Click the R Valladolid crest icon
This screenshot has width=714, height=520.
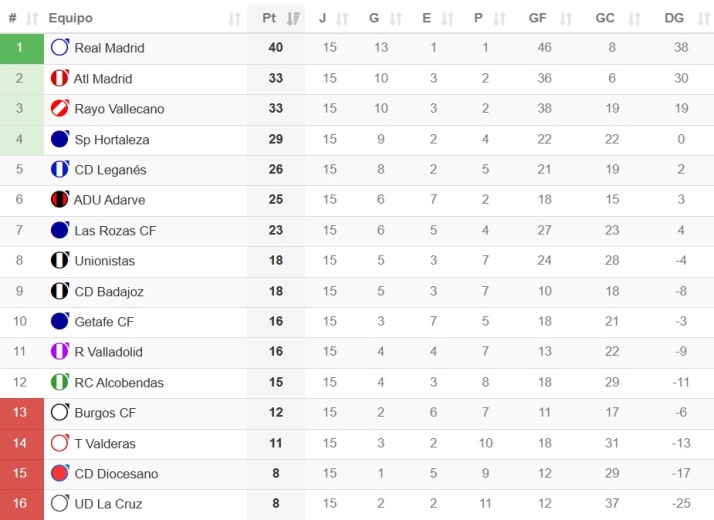point(60,352)
